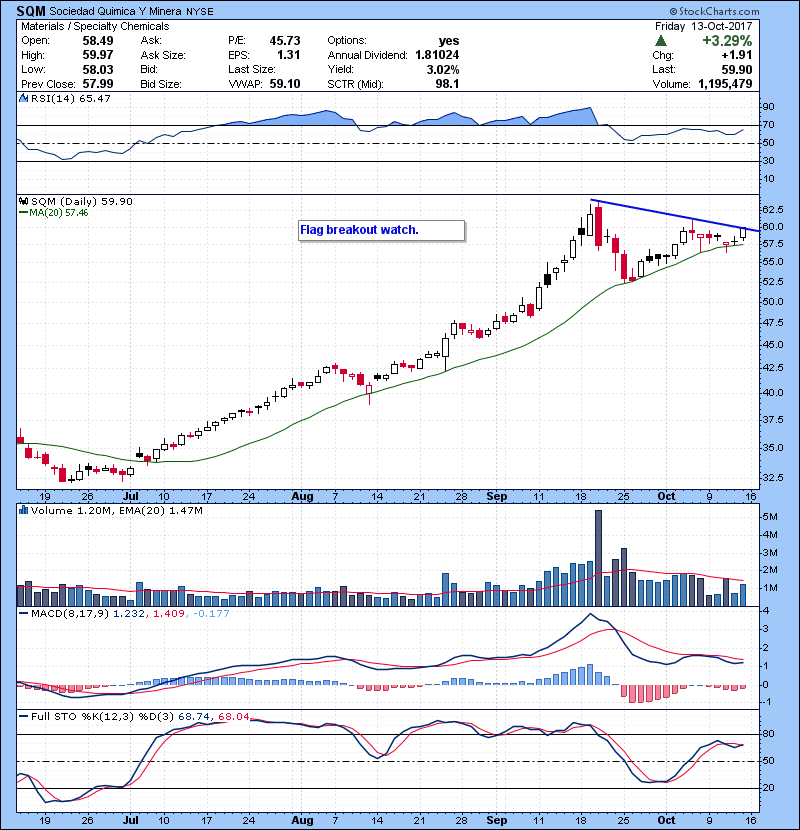Click the +3.29% percent change

coord(727,41)
